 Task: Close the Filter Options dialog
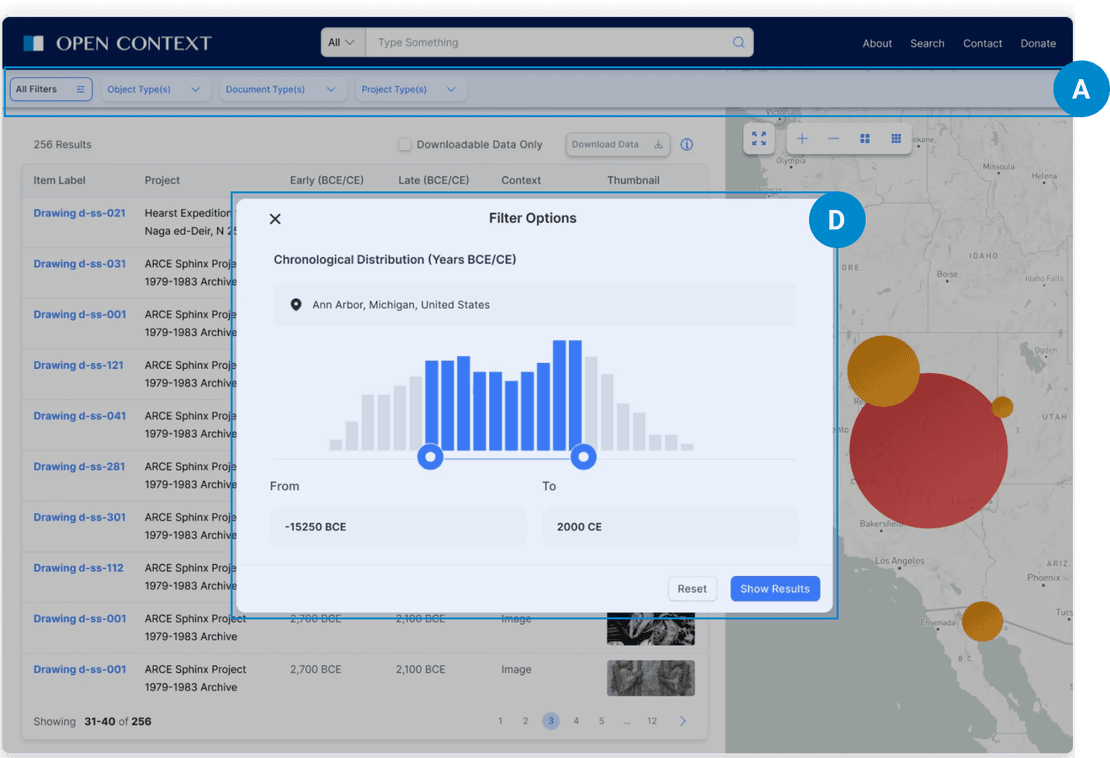click(x=275, y=219)
